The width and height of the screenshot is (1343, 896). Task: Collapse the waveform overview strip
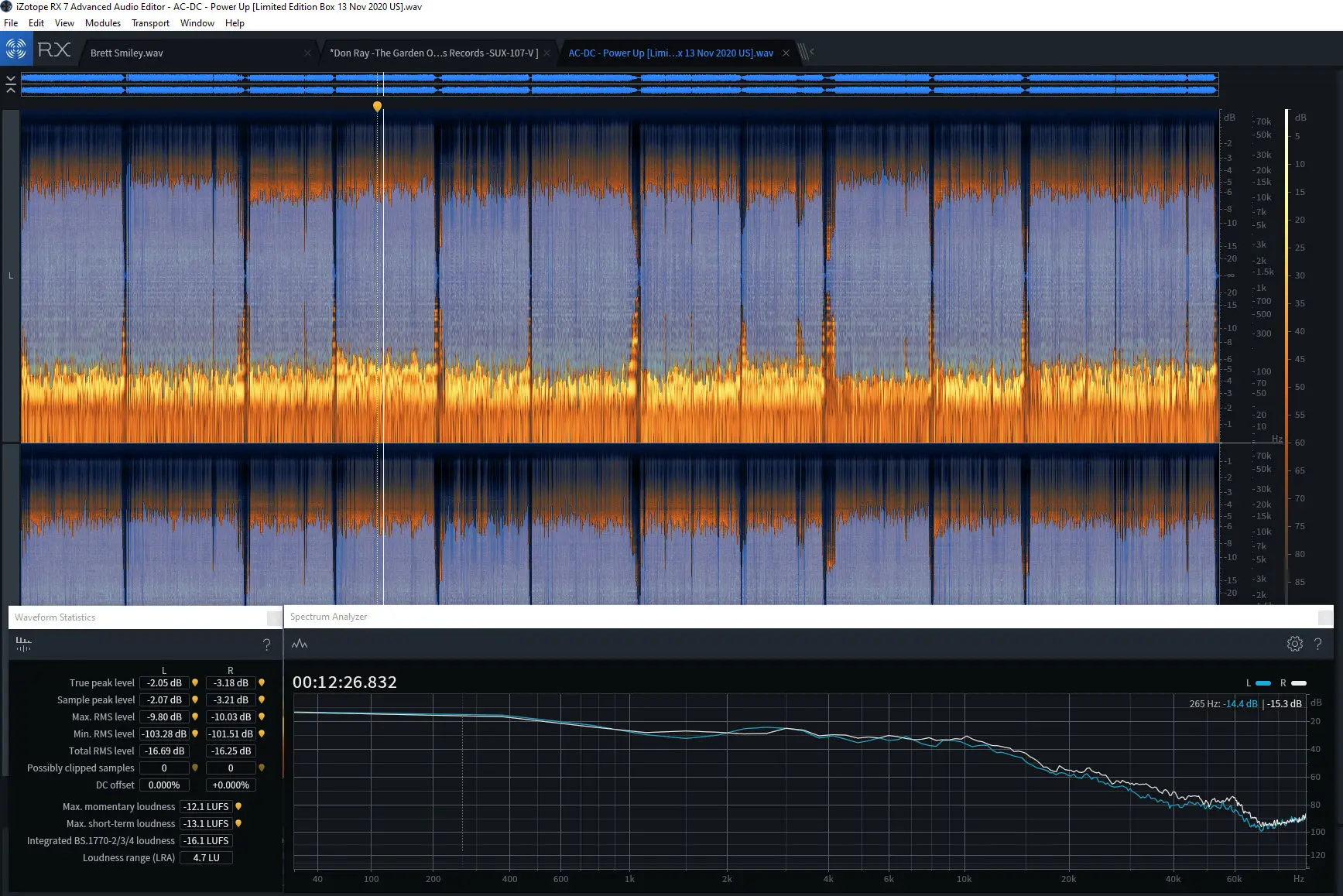pyautogui.click(x=11, y=84)
